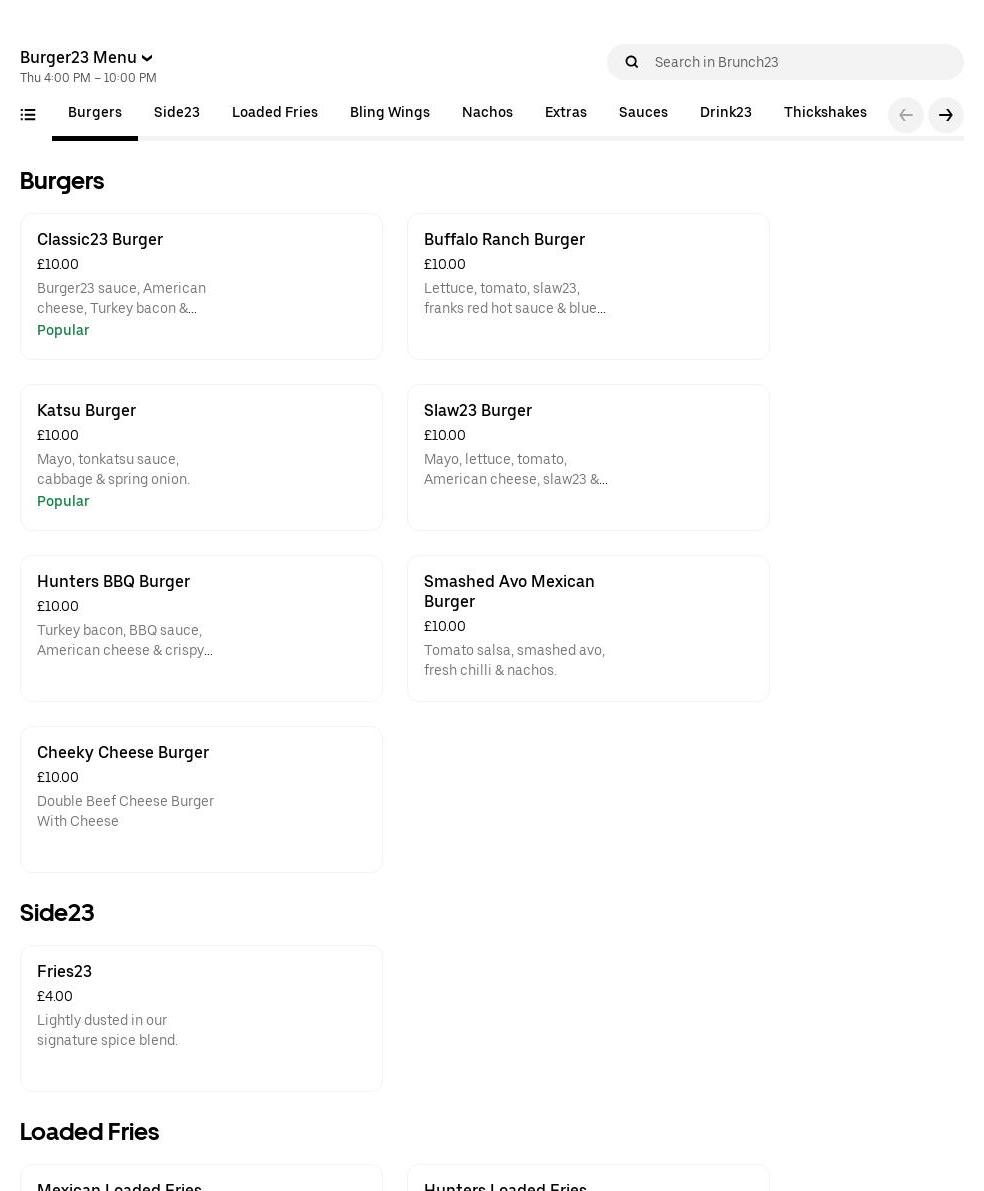The width and height of the screenshot is (984, 1191).
Task: Pick the Cheeky Cheese Burger card
Action: [201, 799]
